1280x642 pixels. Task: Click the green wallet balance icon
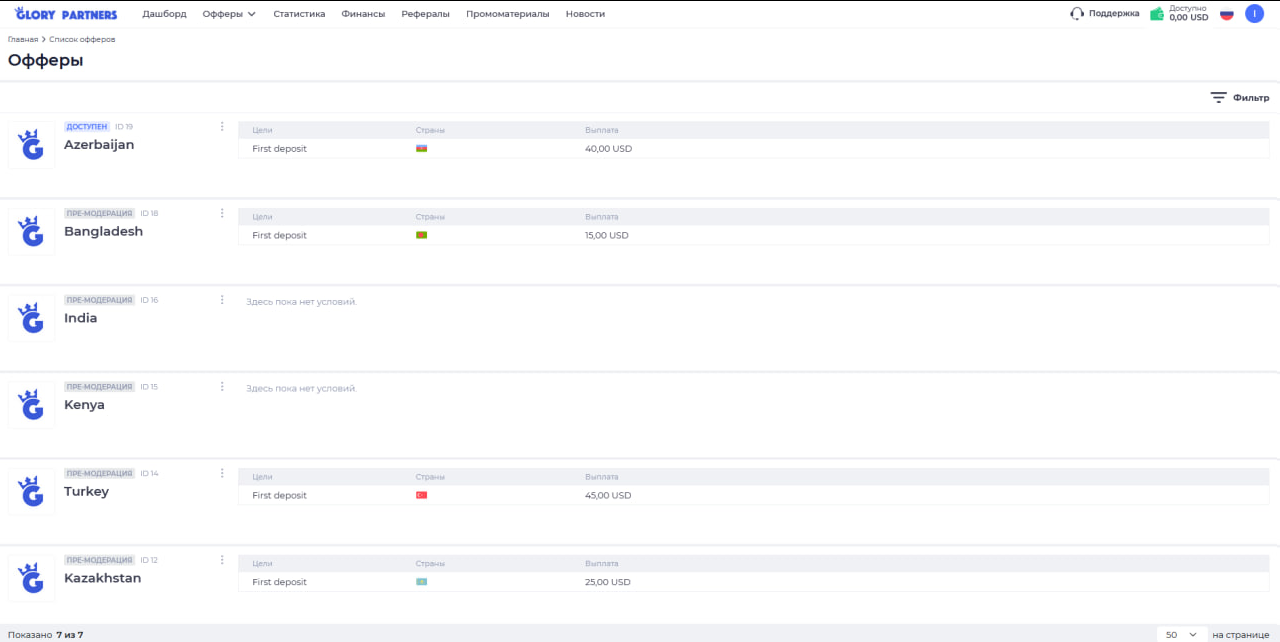(x=1157, y=14)
